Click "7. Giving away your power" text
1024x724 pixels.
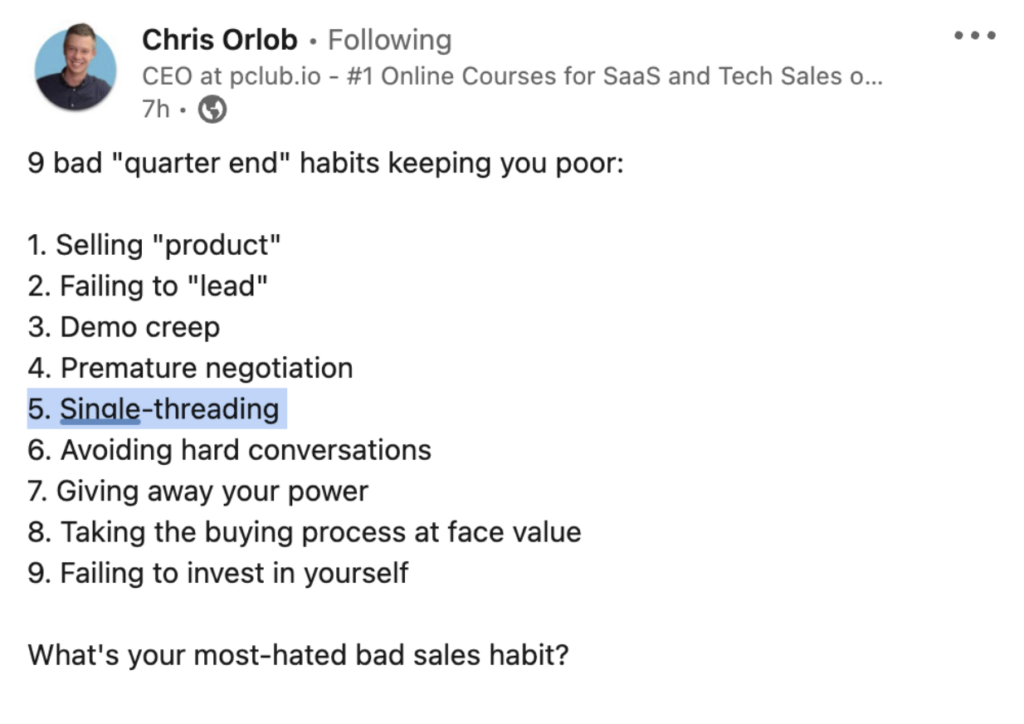click(x=198, y=491)
